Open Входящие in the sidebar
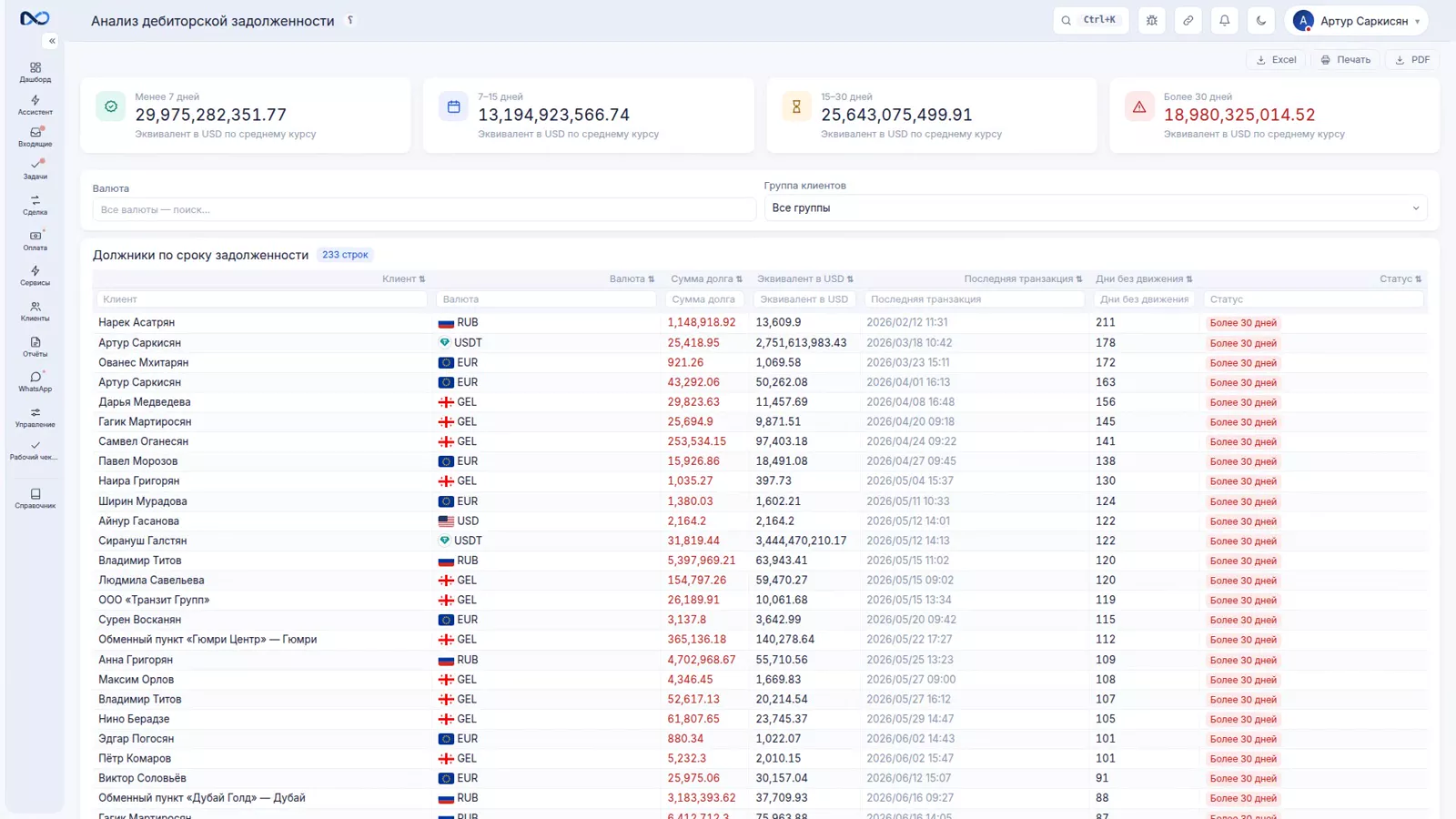The height and width of the screenshot is (819, 1456). pyautogui.click(x=35, y=136)
